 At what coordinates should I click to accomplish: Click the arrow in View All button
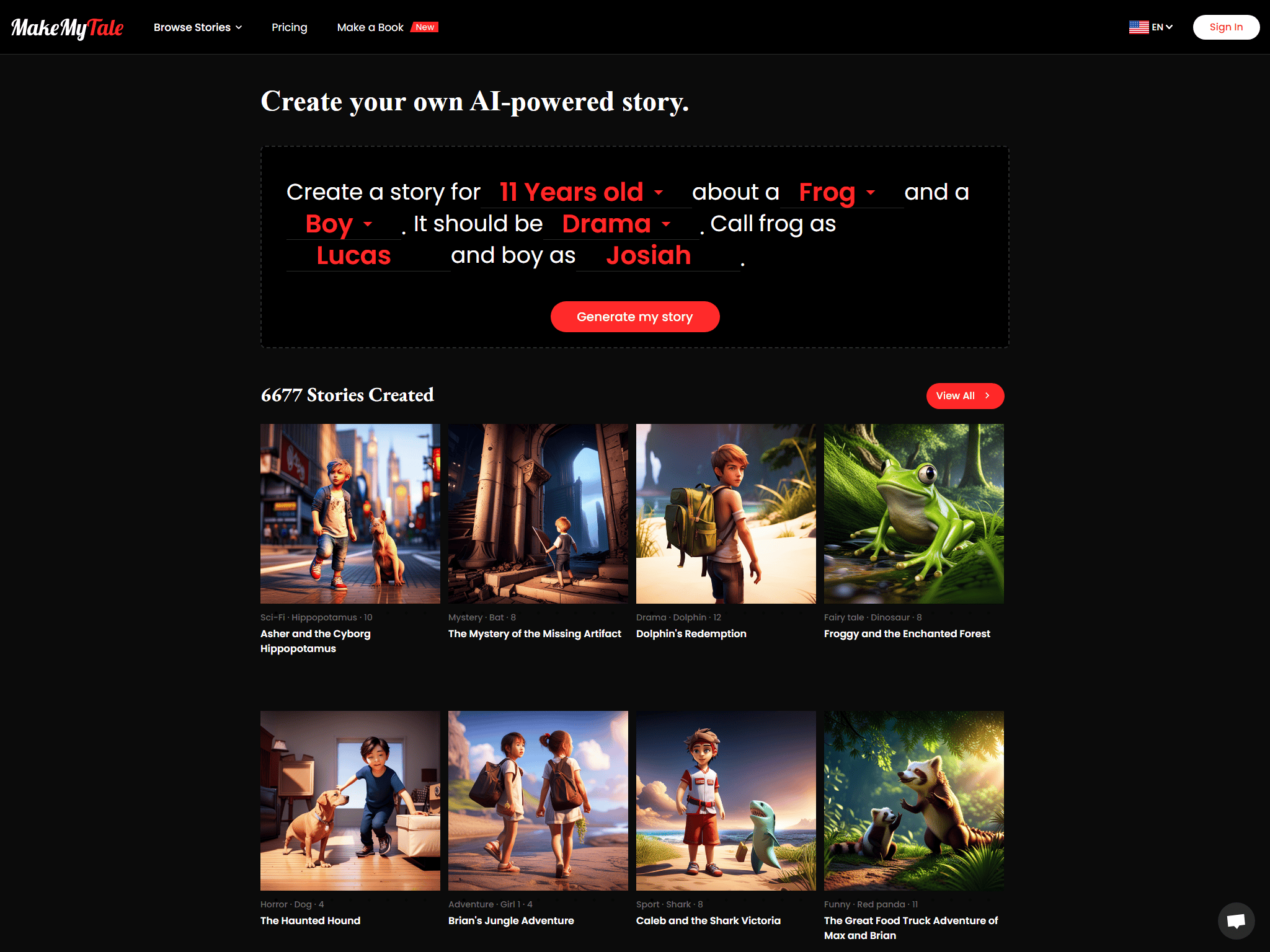[987, 395]
